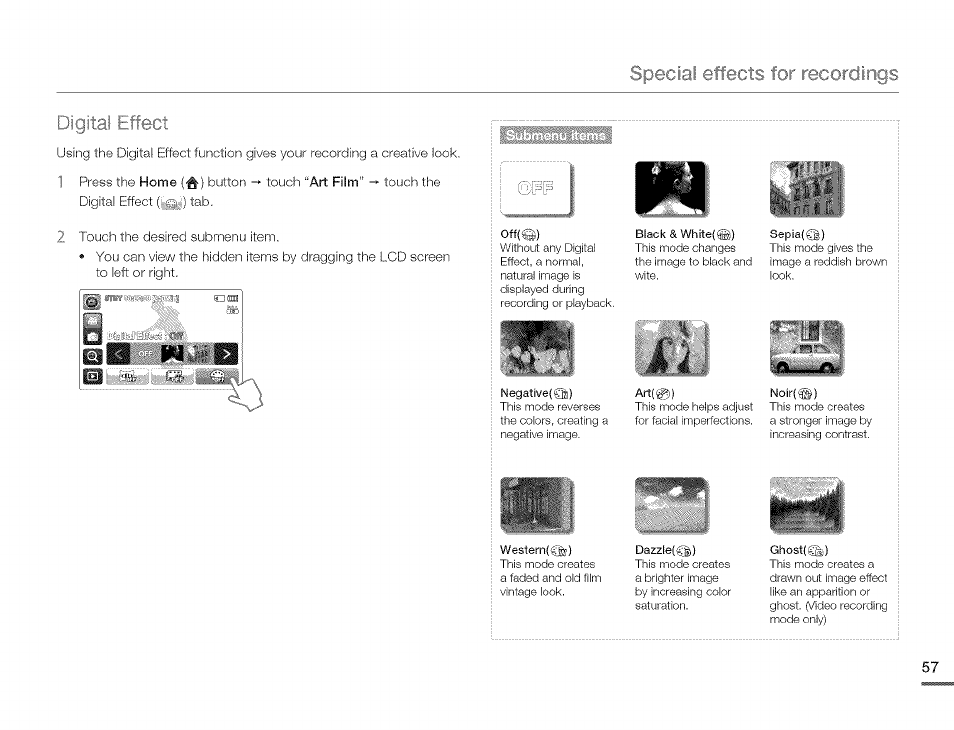Screen dimensions: 954x730
Task: Click 'vintage look.' Western description text
Action: click(x=532, y=591)
